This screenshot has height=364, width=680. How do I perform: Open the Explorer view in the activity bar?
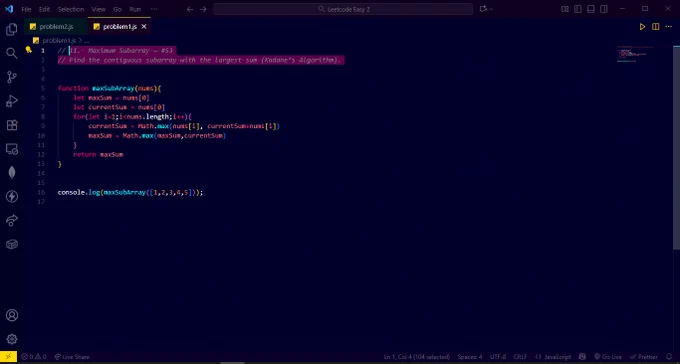tap(12, 30)
